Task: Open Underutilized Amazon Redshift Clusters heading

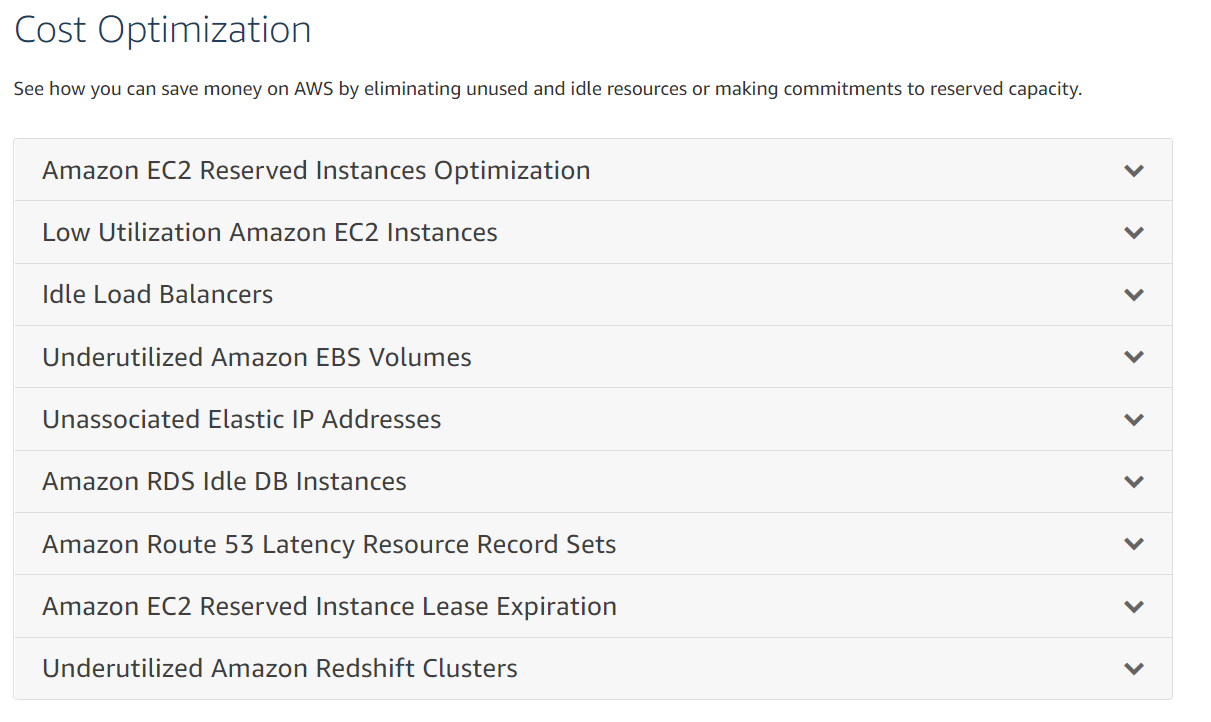Action: click(x=280, y=669)
